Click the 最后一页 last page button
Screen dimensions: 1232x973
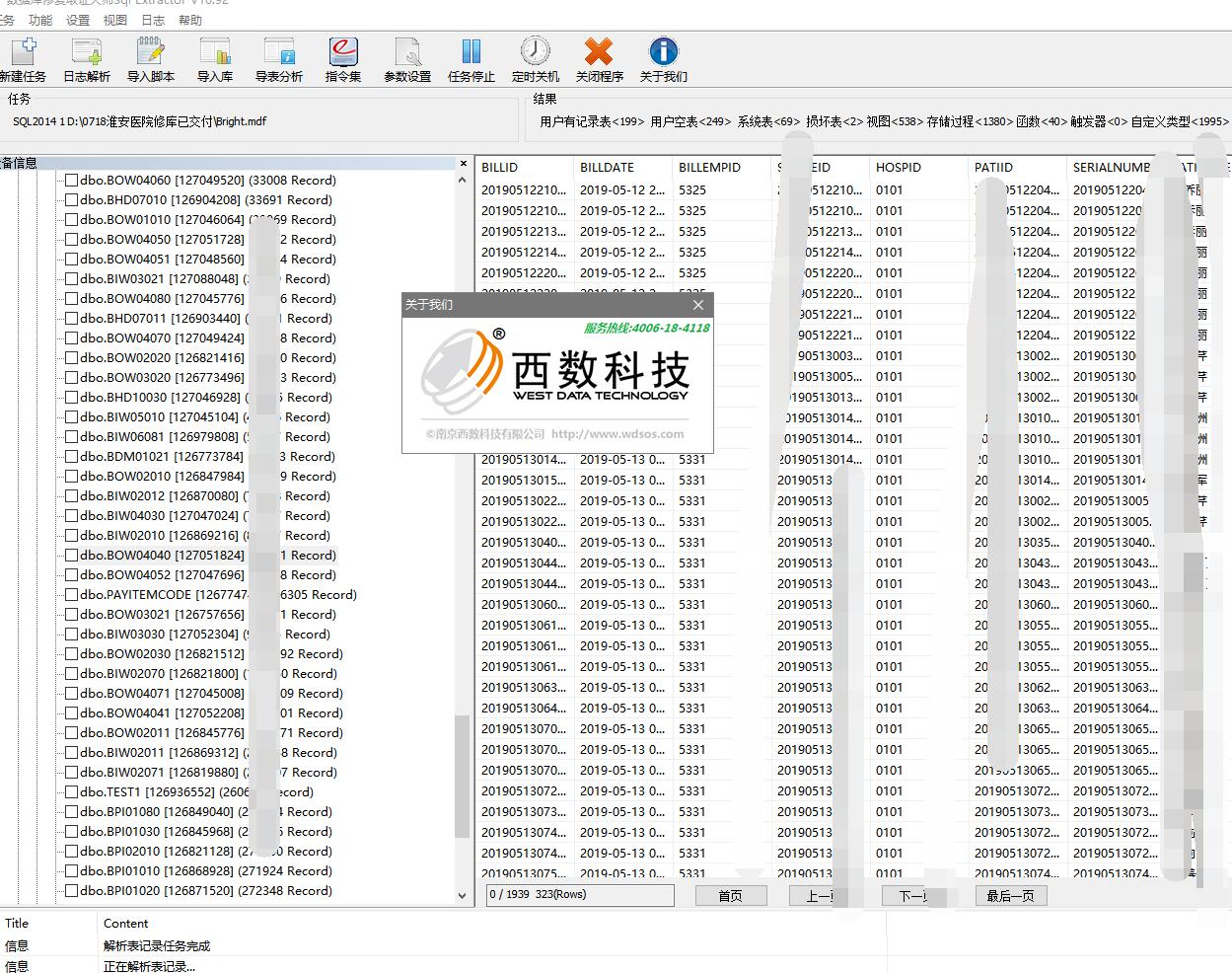[x=1011, y=896]
